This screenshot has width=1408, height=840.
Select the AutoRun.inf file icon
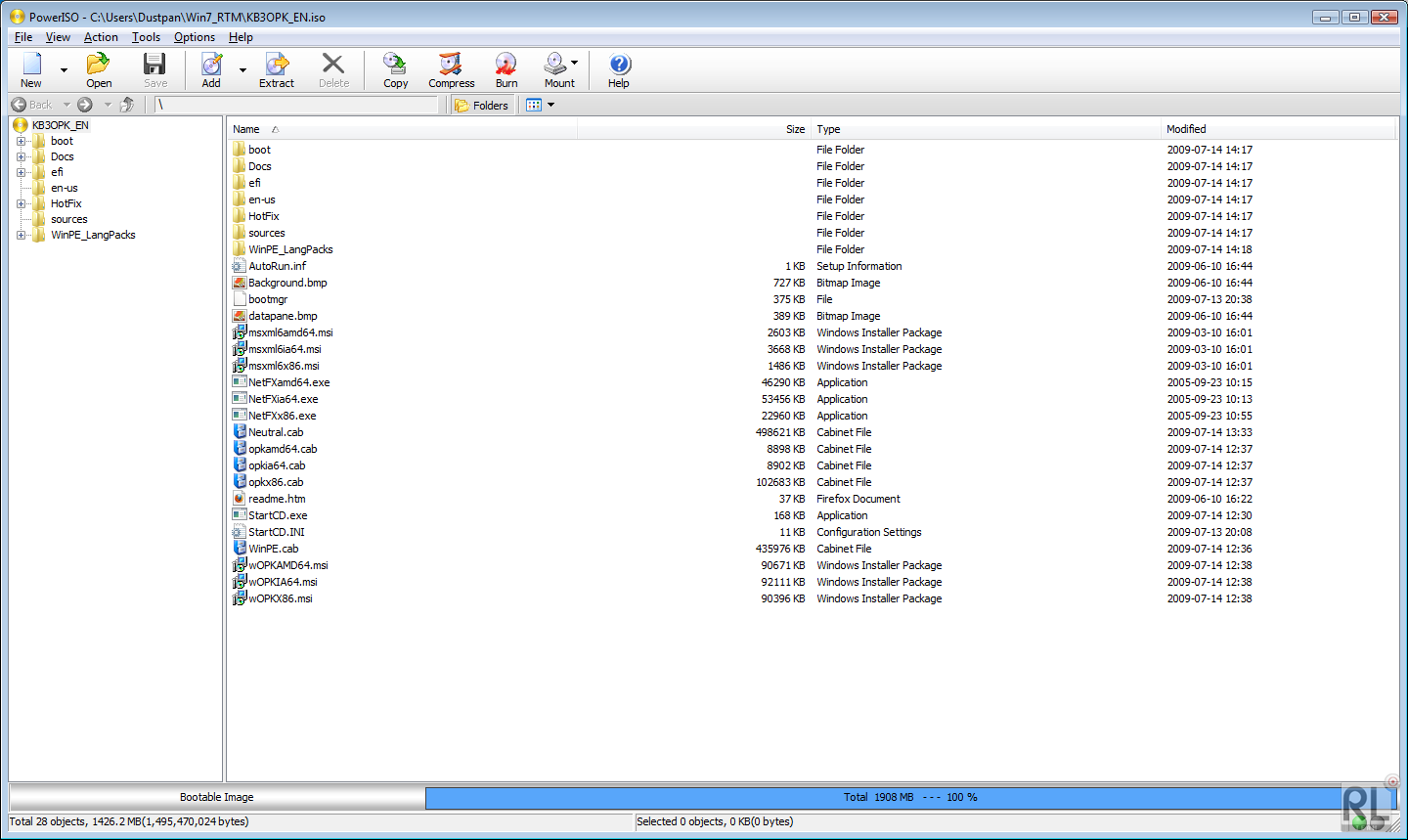pos(240,266)
